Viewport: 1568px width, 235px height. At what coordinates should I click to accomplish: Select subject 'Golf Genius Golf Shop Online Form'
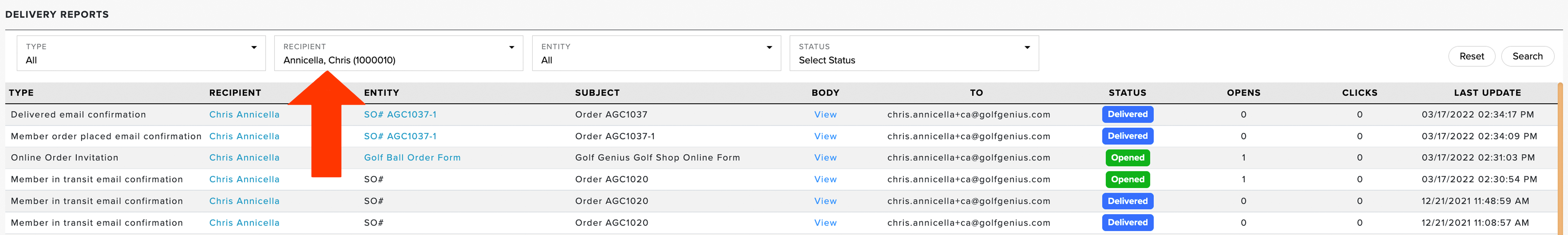tap(657, 158)
